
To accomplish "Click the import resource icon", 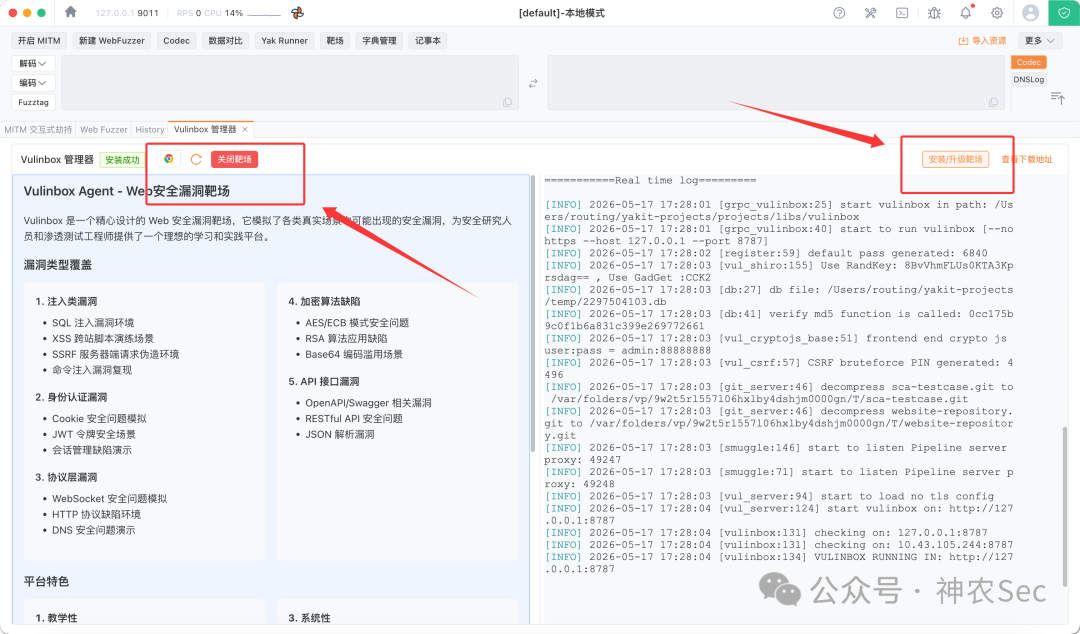I will 964,41.
